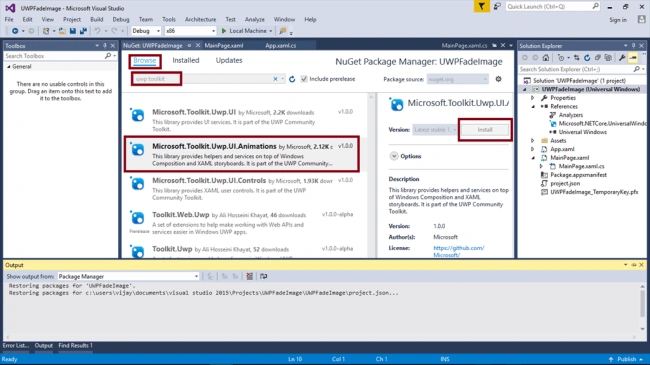Open the Find Results 1 bottom tab
This screenshot has height=365, width=650.
pyautogui.click(x=75, y=346)
